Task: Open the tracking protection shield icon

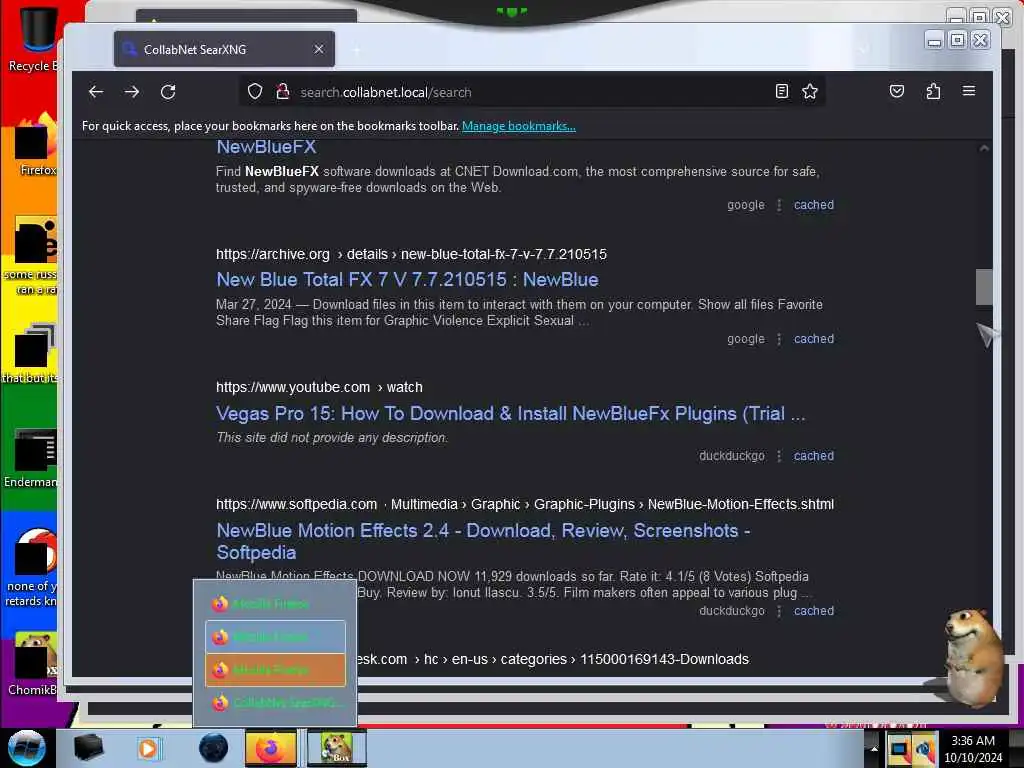Action: (x=255, y=91)
